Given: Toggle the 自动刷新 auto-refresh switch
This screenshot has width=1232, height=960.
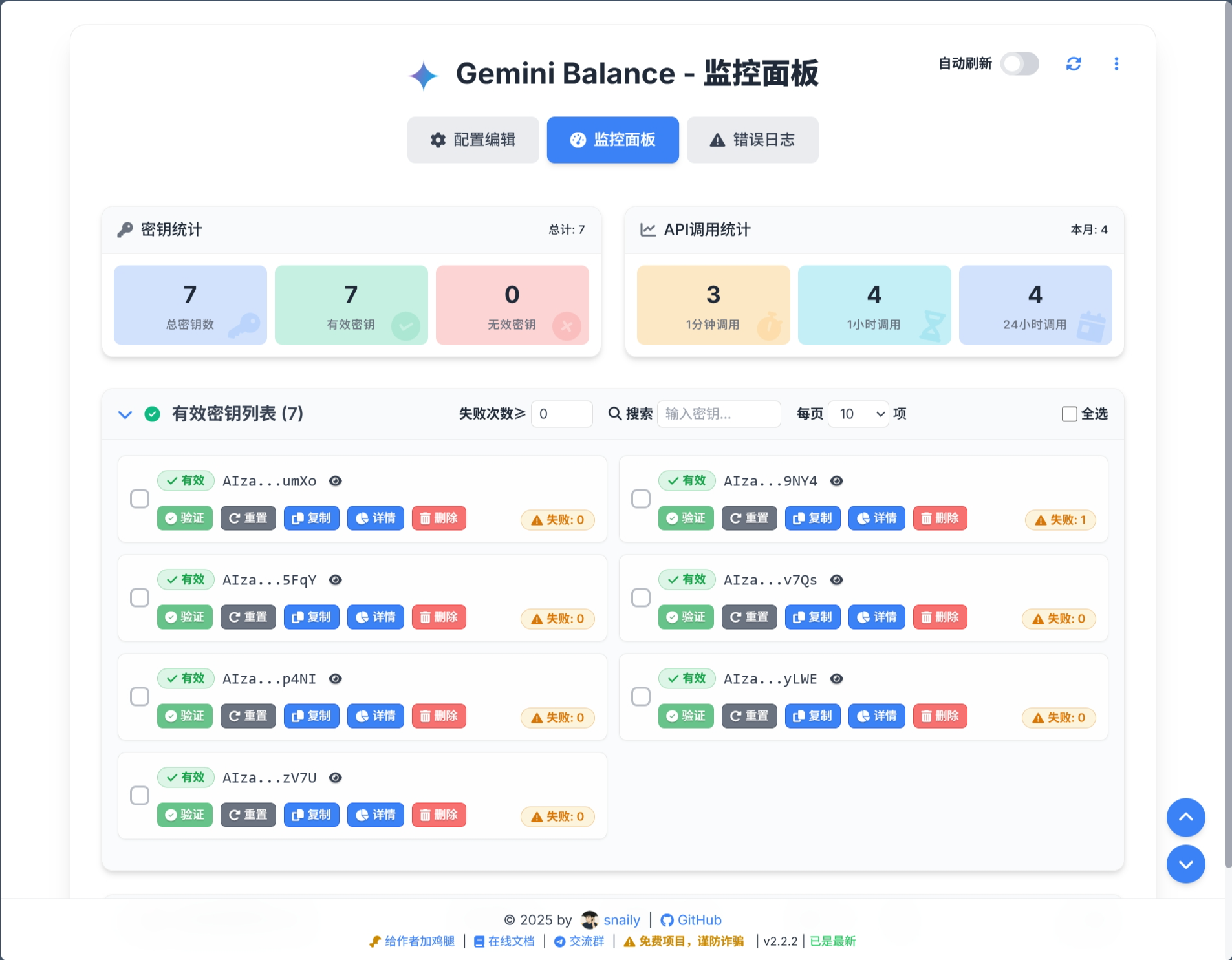Looking at the screenshot, I should [1019, 64].
